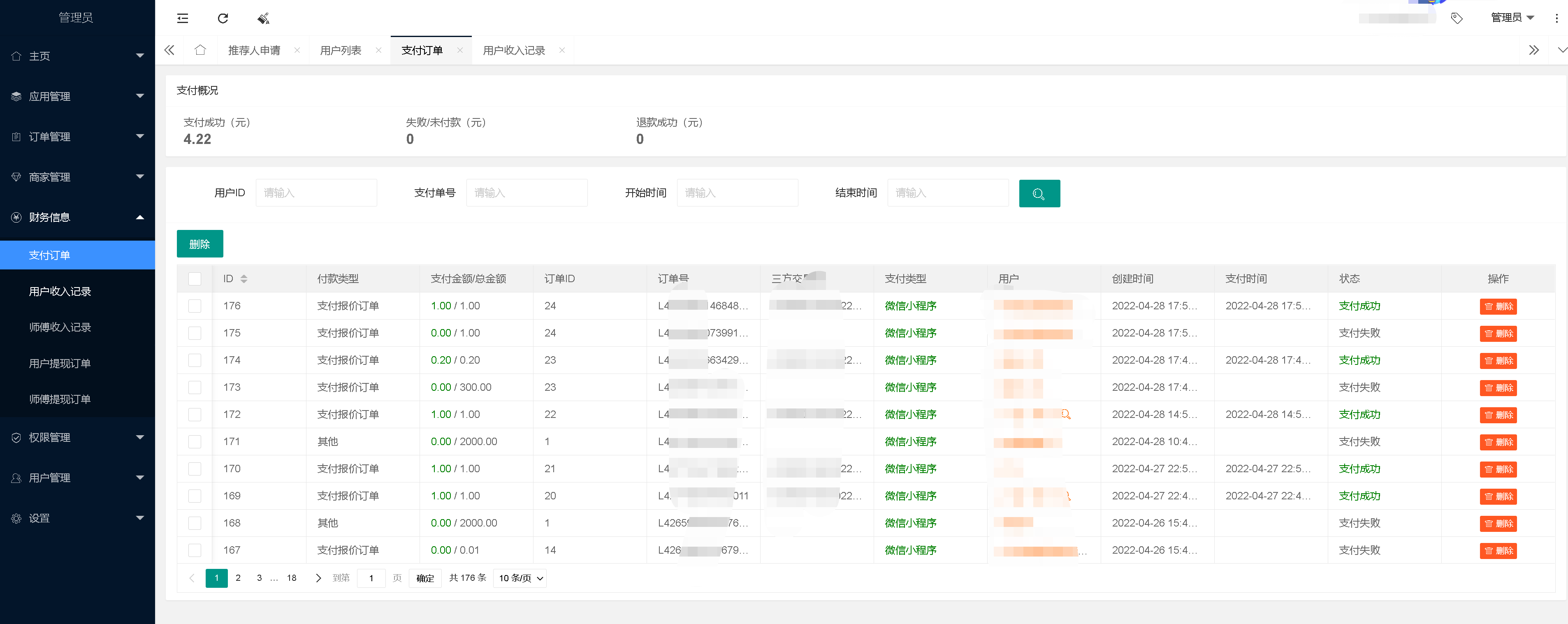Click the 用户ID input field
The image size is (1568, 624).
(x=316, y=193)
